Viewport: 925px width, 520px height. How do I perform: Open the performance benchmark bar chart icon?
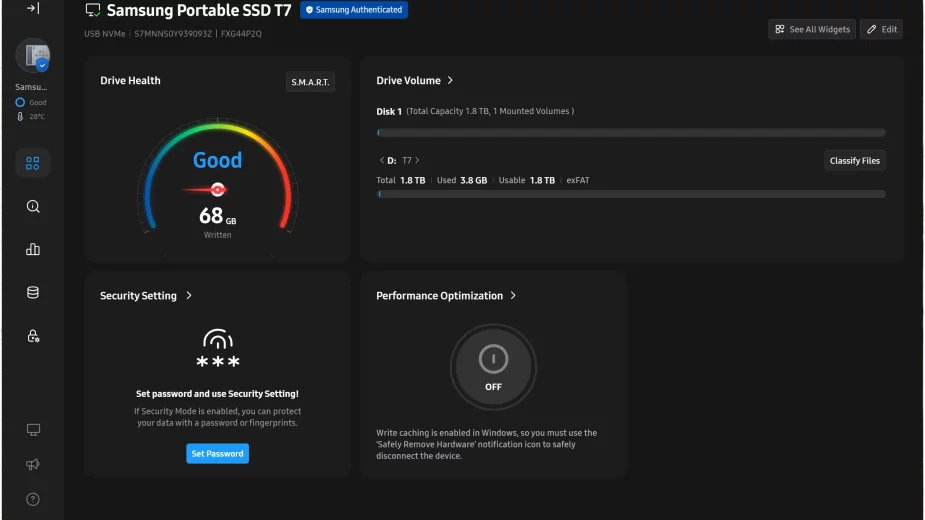point(33,250)
